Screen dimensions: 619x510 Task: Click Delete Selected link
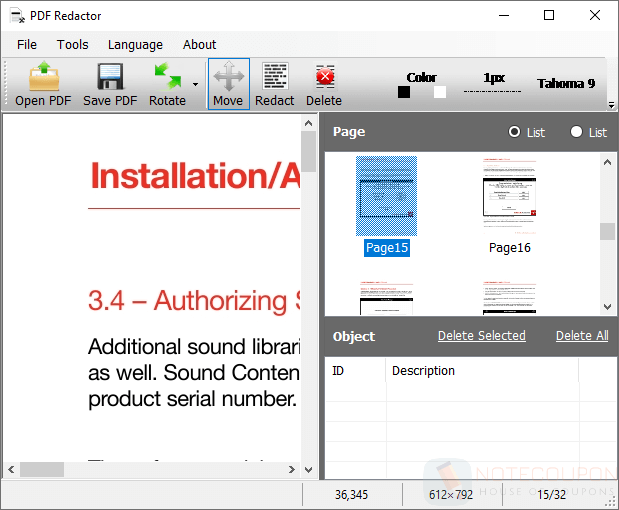[482, 336]
